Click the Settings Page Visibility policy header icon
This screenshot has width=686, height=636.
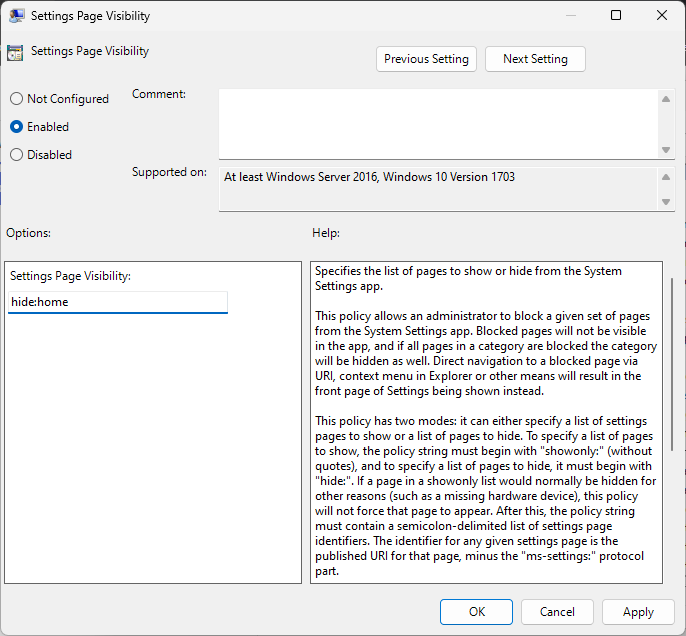(x=15, y=53)
